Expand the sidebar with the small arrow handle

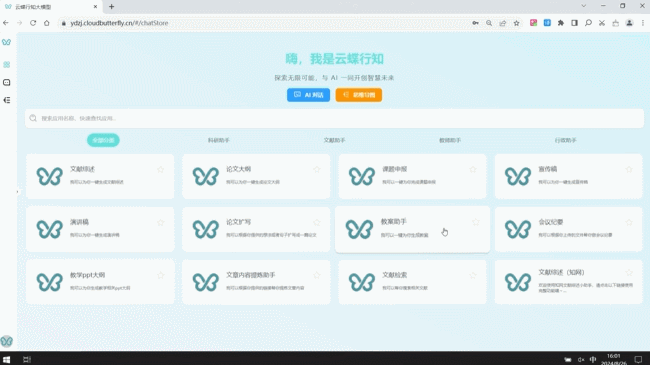[17, 192]
